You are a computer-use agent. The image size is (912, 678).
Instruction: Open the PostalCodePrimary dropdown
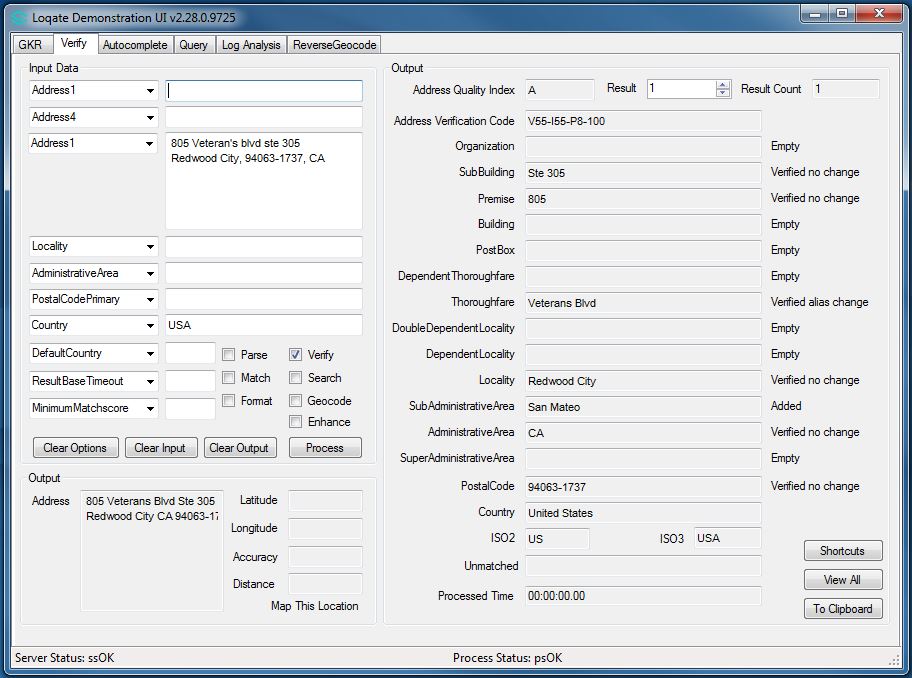[x=150, y=299]
